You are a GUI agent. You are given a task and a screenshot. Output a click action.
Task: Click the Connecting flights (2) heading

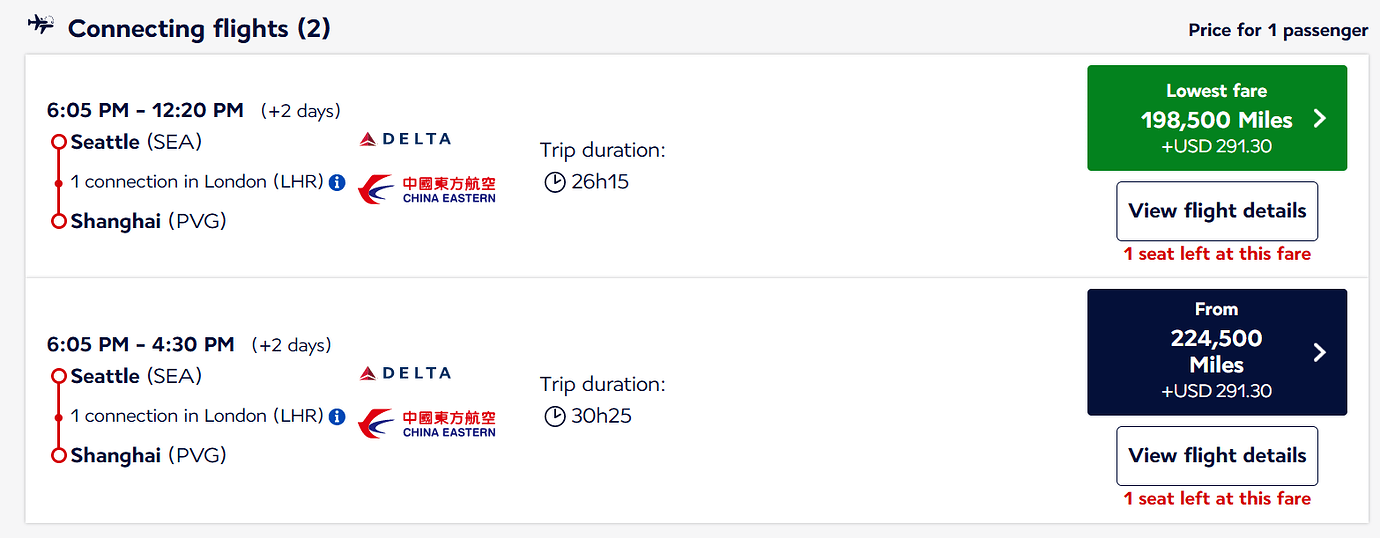[x=199, y=28]
